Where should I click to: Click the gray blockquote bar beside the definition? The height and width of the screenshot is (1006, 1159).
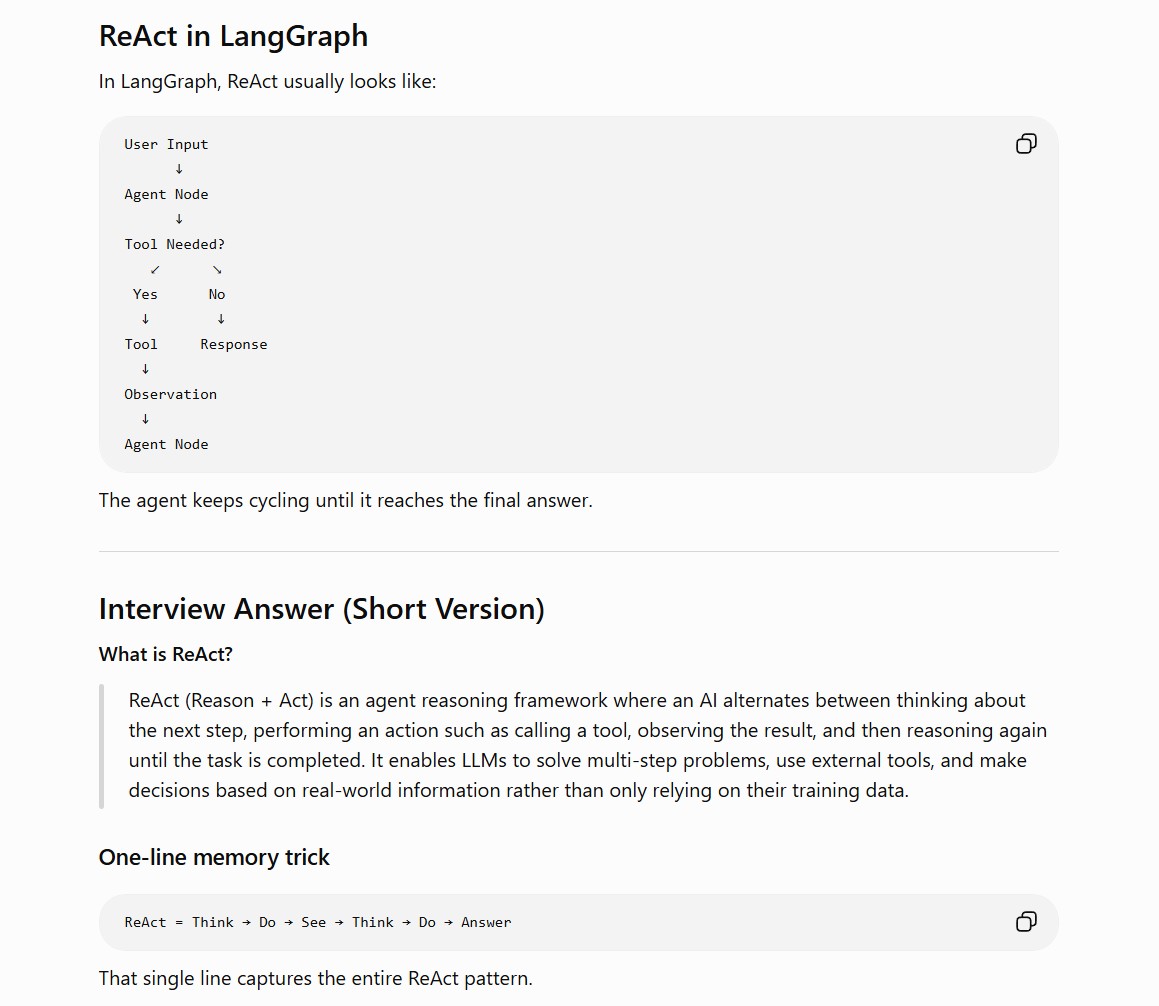point(101,747)
